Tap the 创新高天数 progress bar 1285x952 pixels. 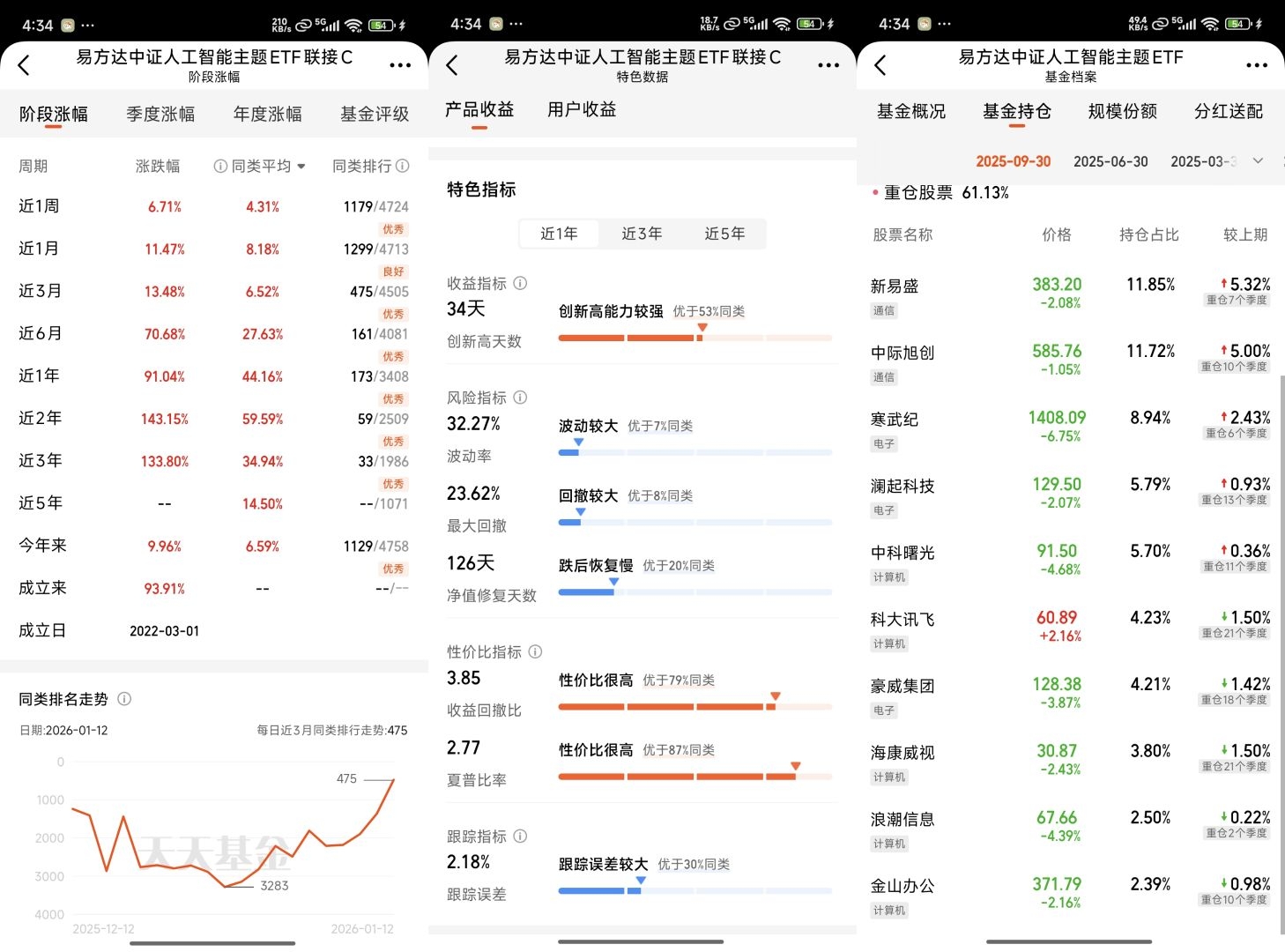click(695, 338)
